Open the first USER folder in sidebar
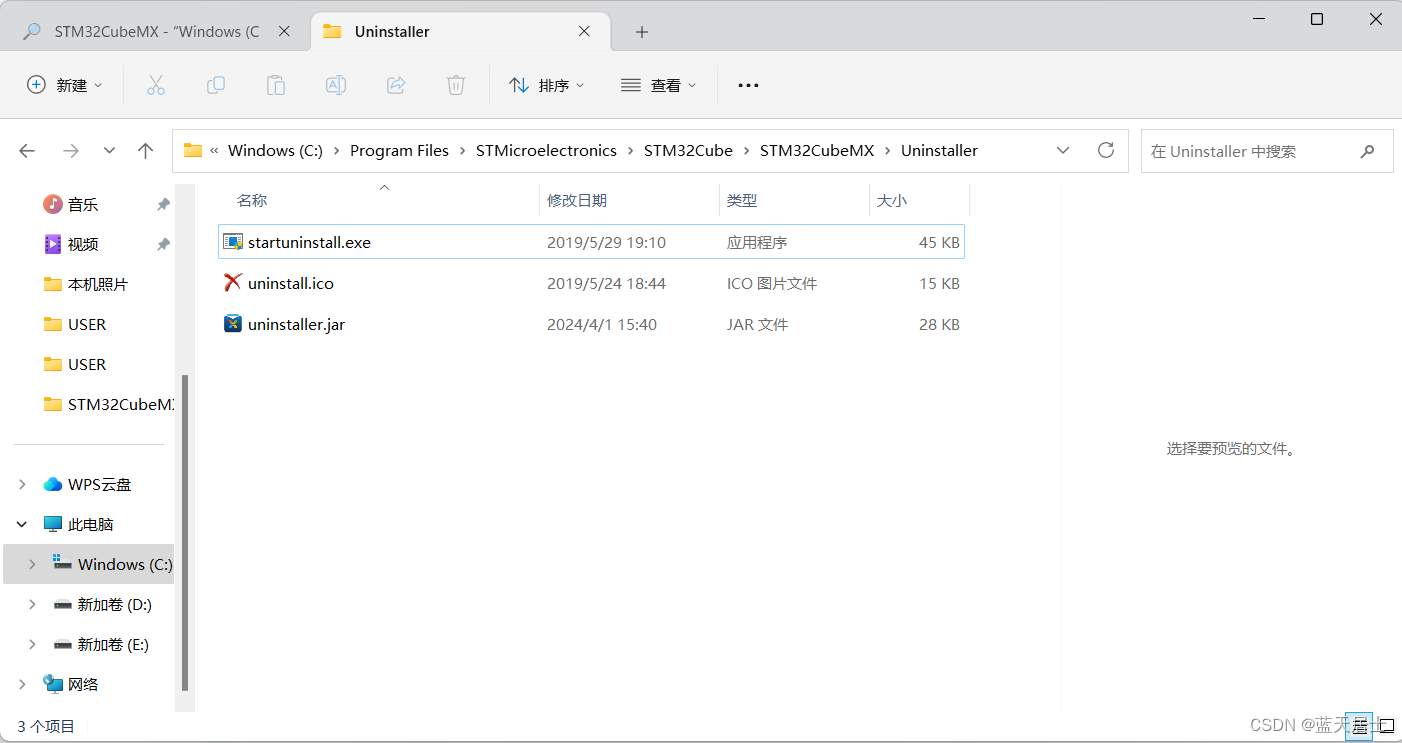The image size is (1402, 743). coord(75,324)
